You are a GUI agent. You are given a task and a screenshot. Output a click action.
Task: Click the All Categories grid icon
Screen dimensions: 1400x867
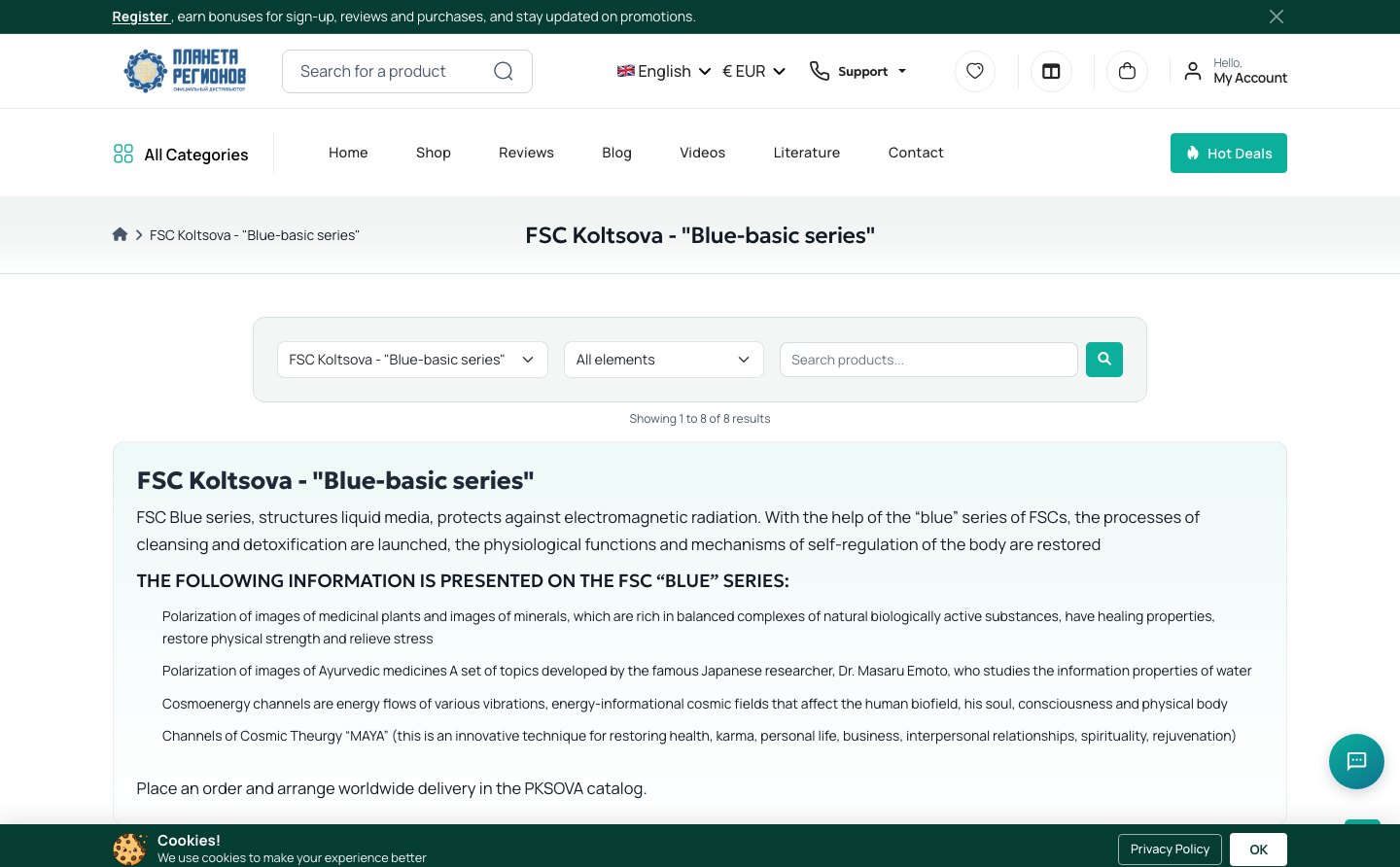[x=123, y=154]
